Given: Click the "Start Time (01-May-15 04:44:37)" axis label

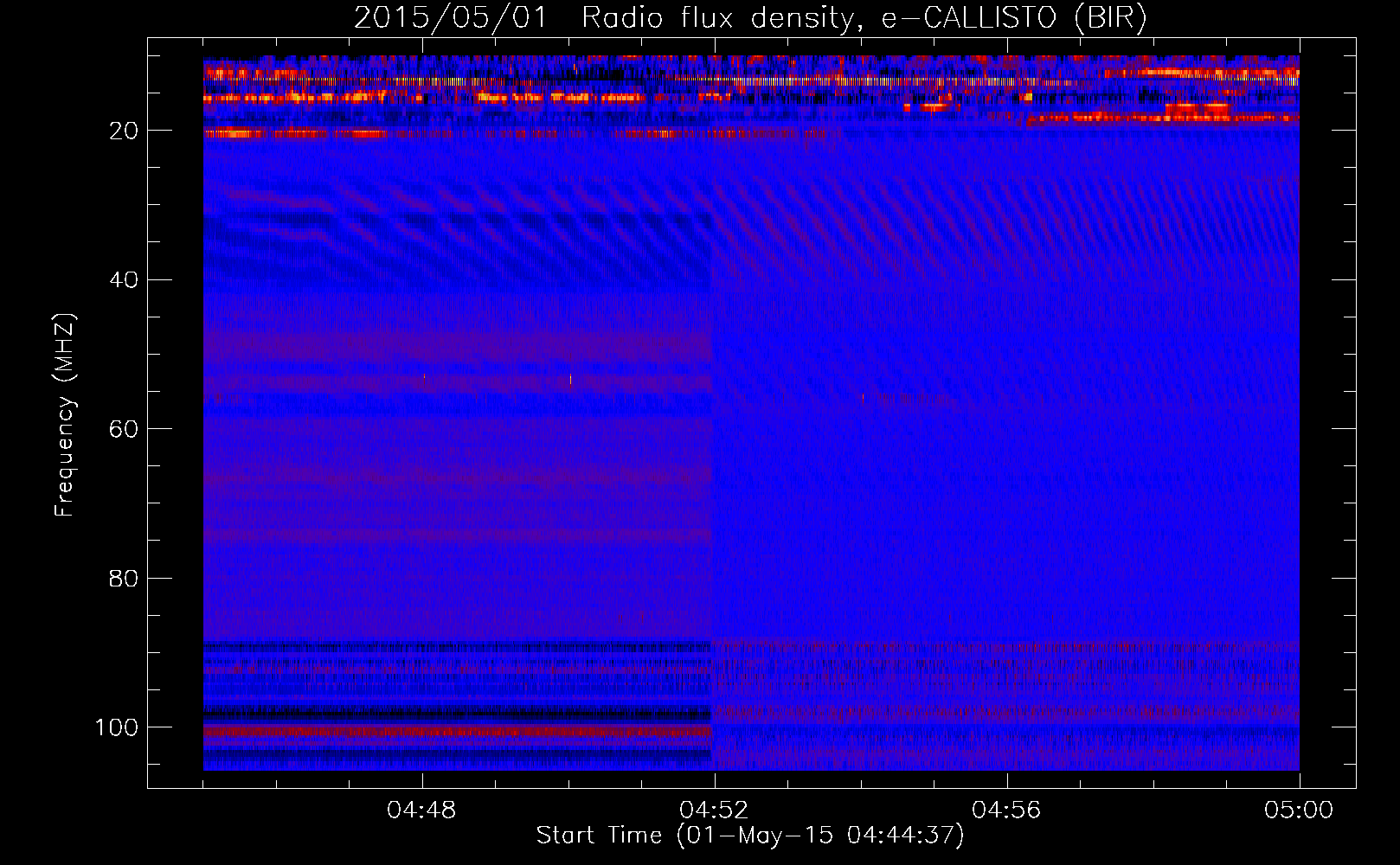Looking at the screenshot, I should pyautogui.click(x=750, y=836).
